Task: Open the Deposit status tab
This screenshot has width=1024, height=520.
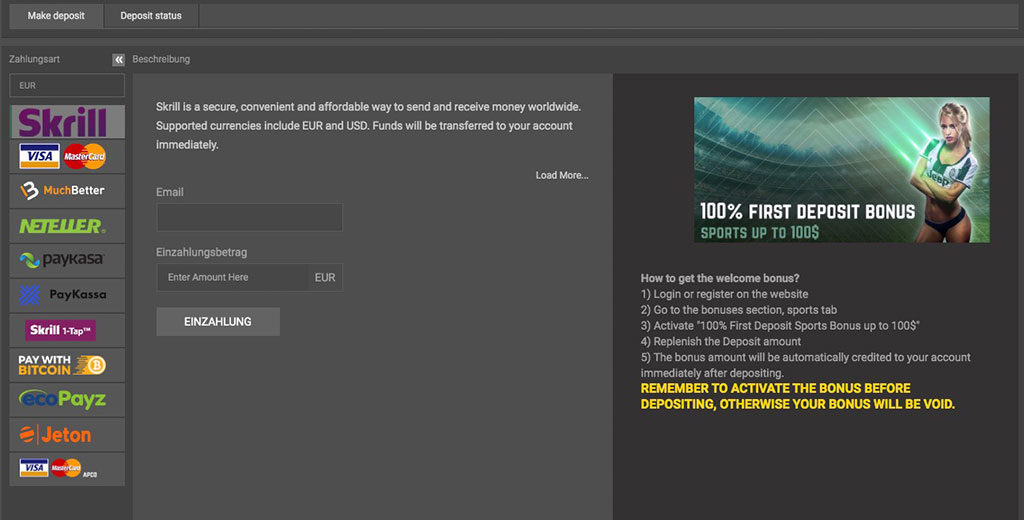Action: click(x=151, y=16)
